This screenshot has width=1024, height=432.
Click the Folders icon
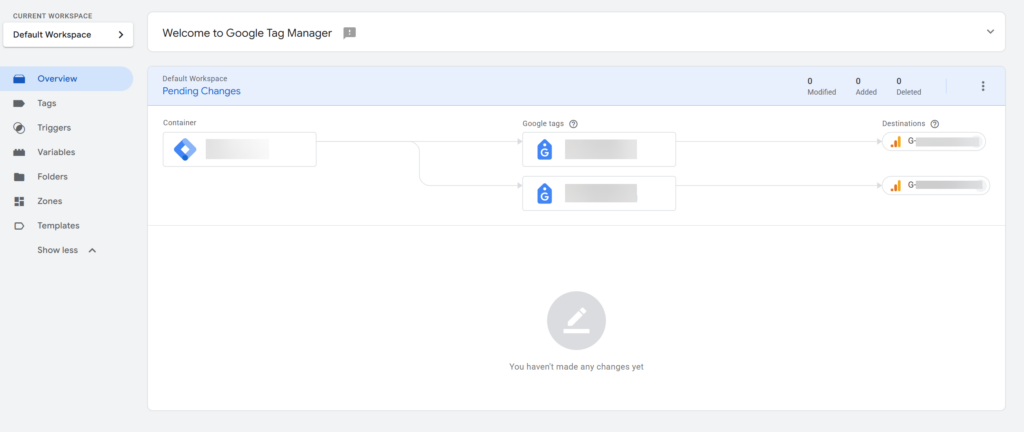(19, 177)
